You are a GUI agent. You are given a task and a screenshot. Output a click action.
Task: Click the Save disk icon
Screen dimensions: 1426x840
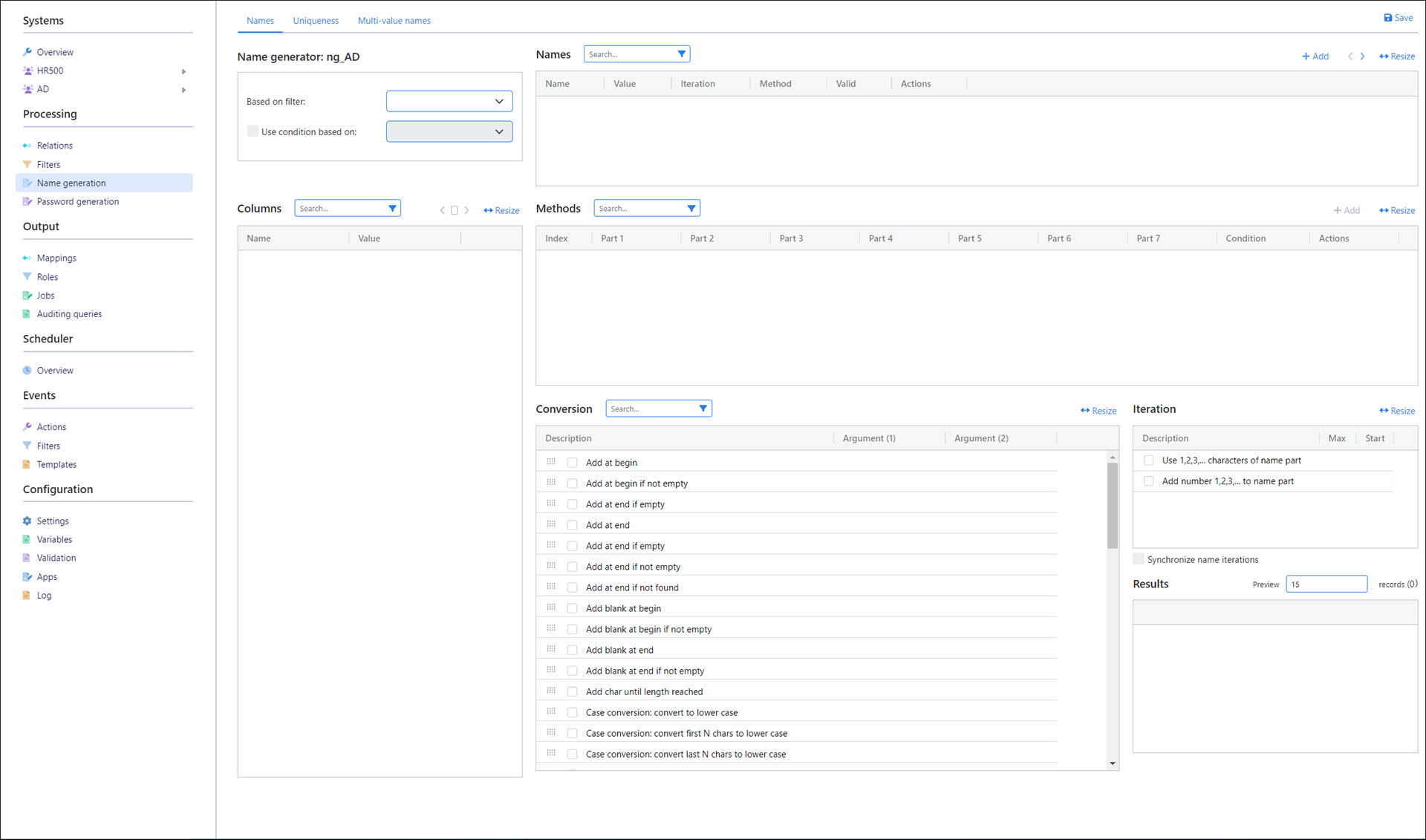click(x=1387, y=18)
